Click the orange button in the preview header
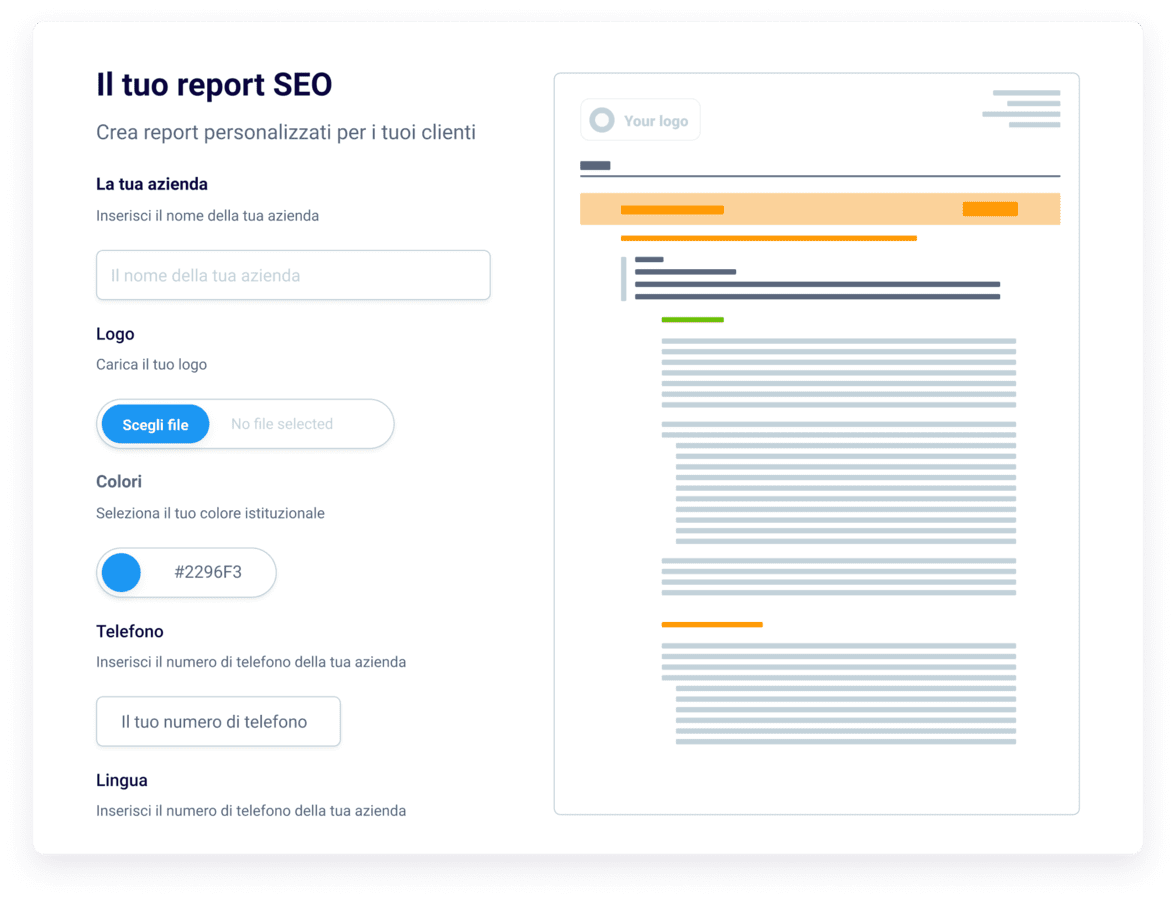Image resolution: width=1176 pixels, height=900 pixels. [x=989, y=209]
